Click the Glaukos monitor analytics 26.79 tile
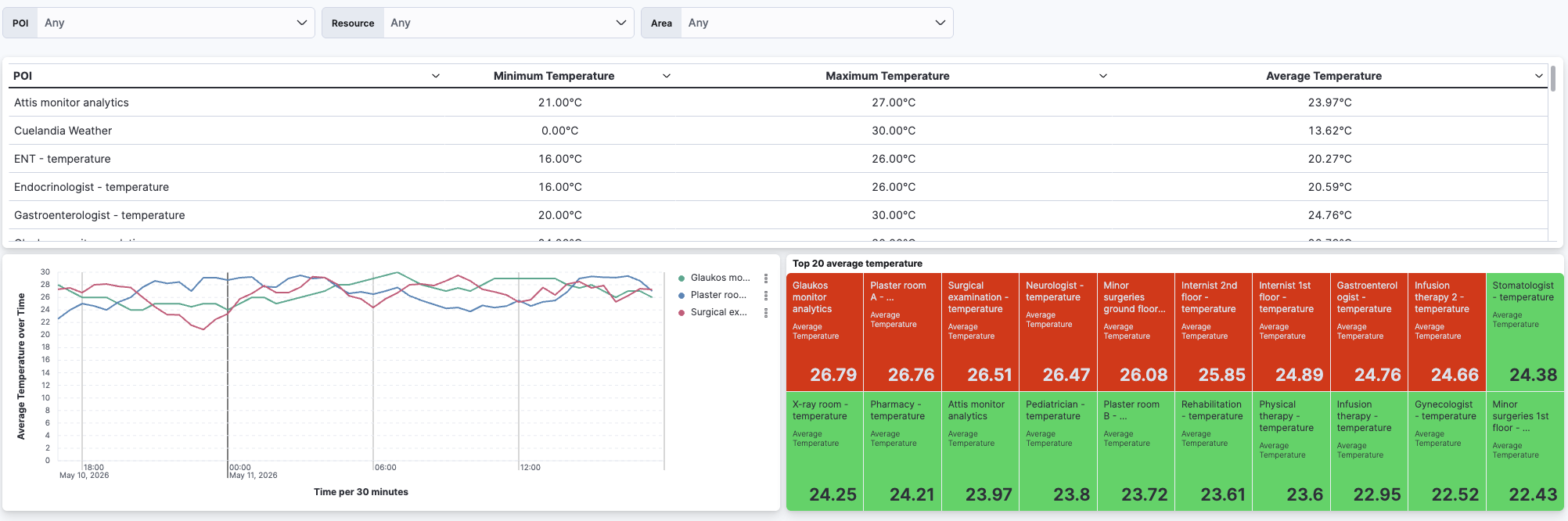This screenshot has height=521, width=1568. [x=825, y=332]
